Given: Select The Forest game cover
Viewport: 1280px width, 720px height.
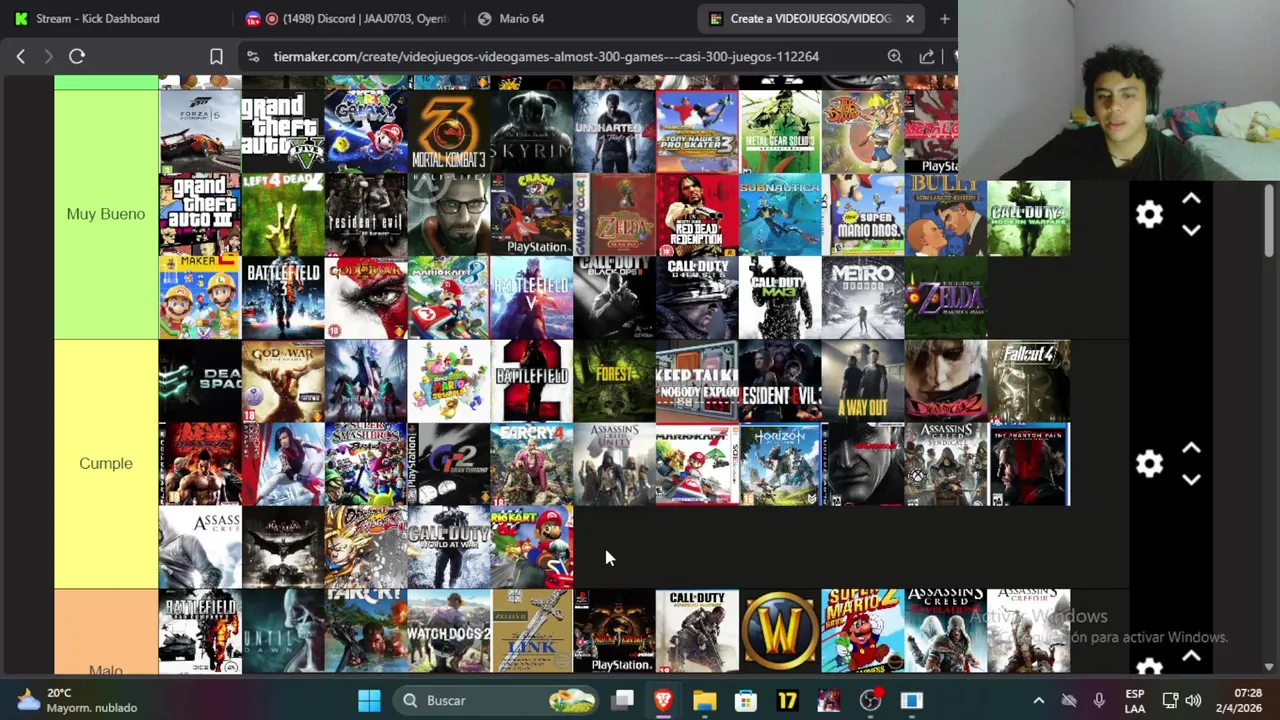Looking at the screenshot, I should (614, 381).
